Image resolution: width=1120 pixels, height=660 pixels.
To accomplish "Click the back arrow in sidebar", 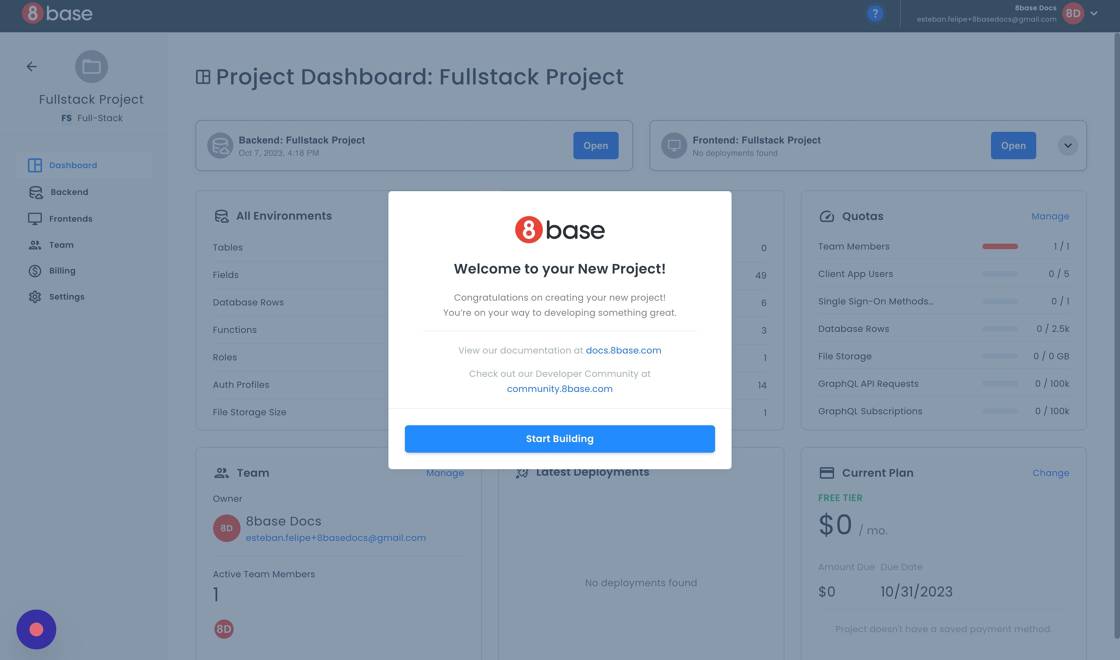I will [31, 67].
